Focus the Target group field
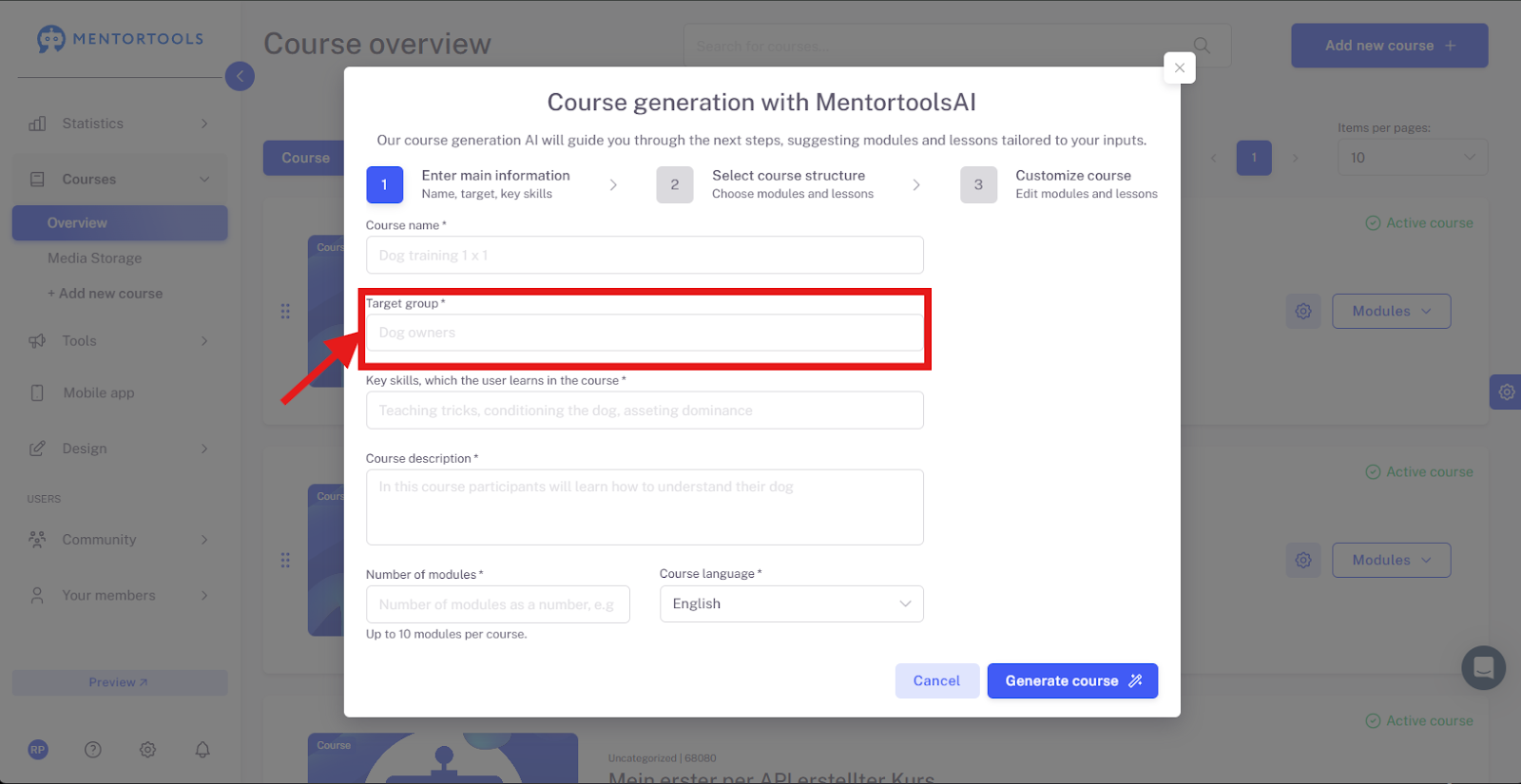1521x784 pixels. (645, 333)
